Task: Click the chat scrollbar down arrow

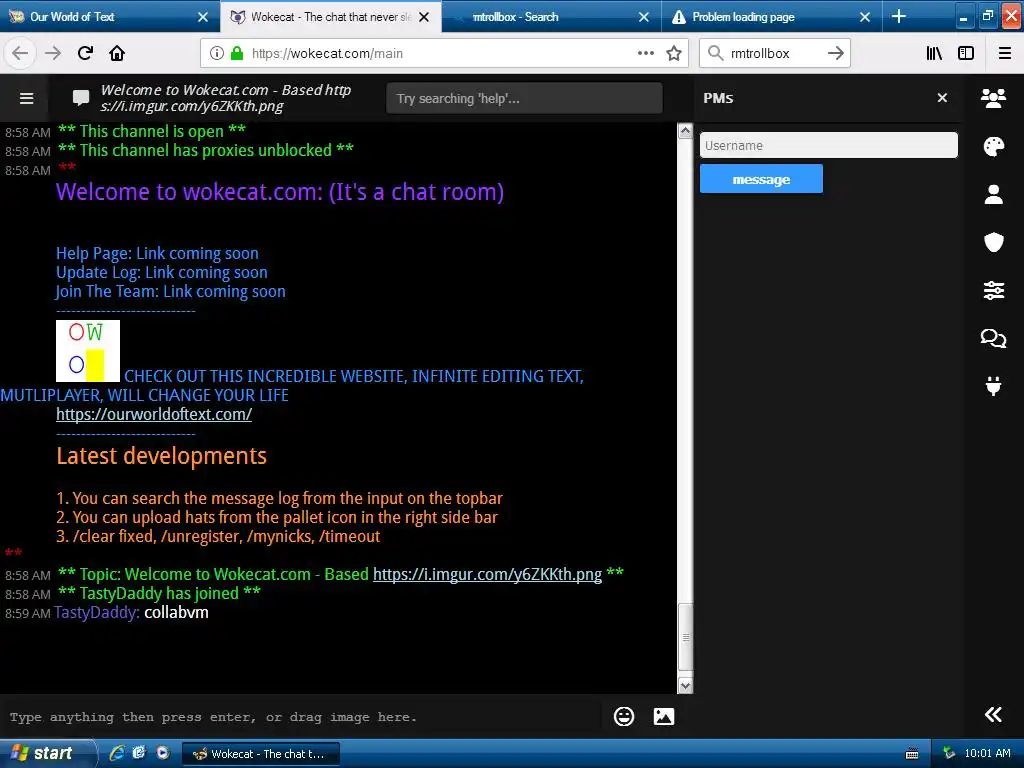Action: (685, 685)
